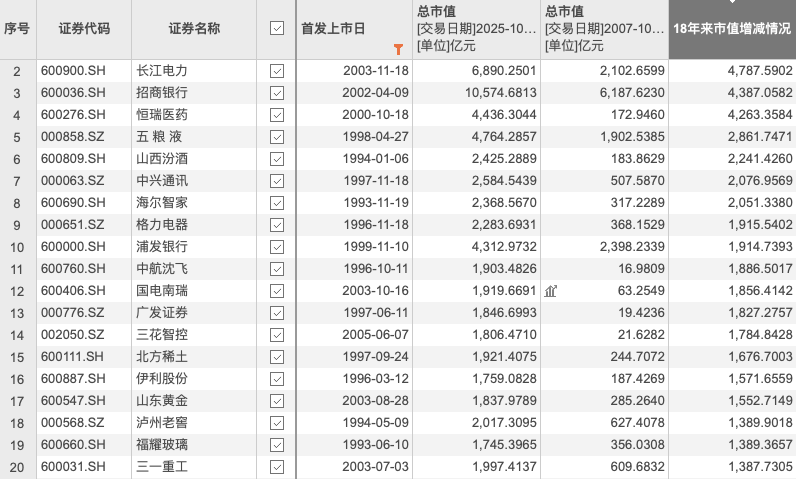Click the 证券名称 column header
Viewport: 796px width, 479px height.
click(194, 29)
